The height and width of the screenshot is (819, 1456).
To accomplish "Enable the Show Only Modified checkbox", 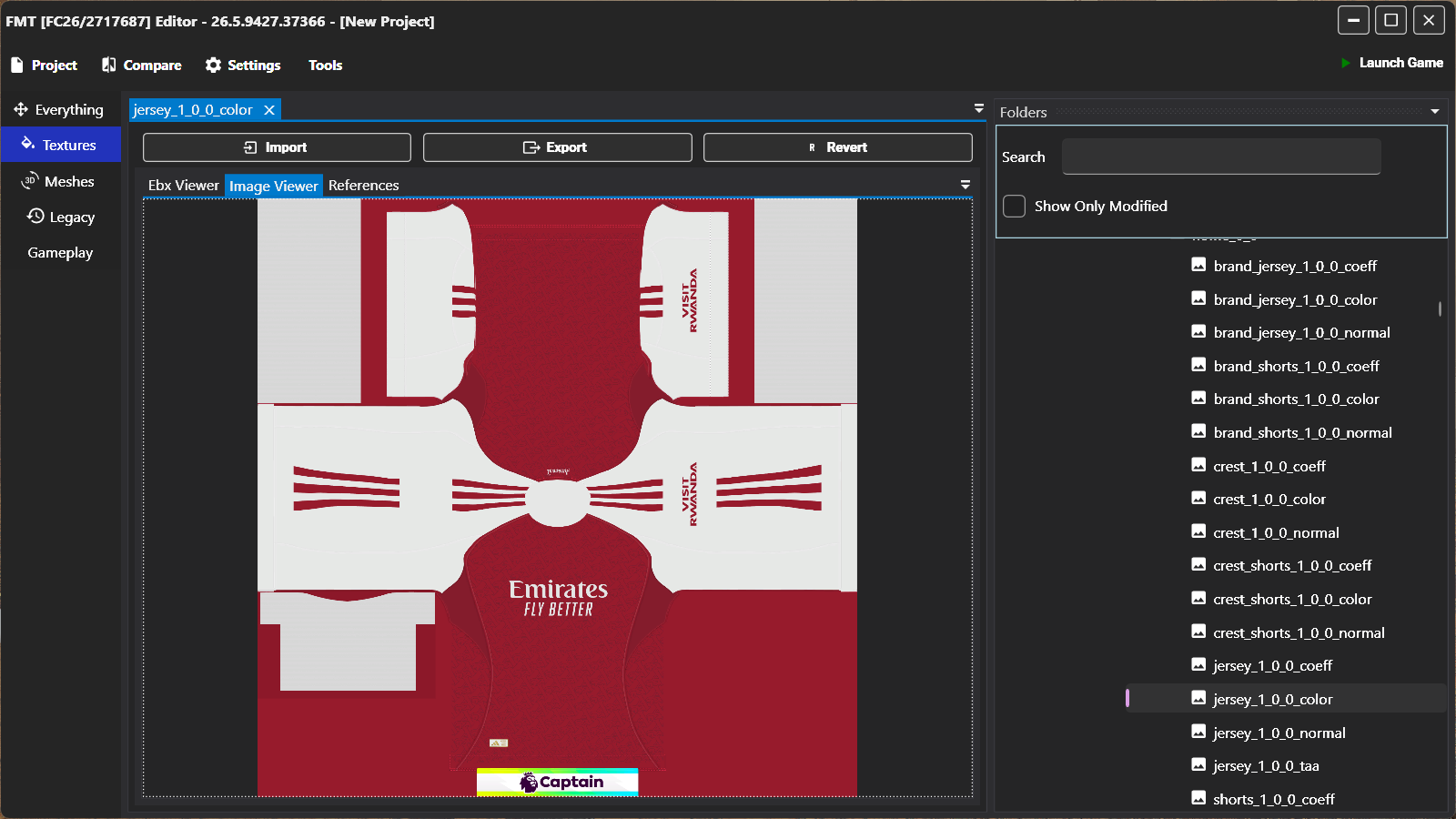I will click(1014, 207).
